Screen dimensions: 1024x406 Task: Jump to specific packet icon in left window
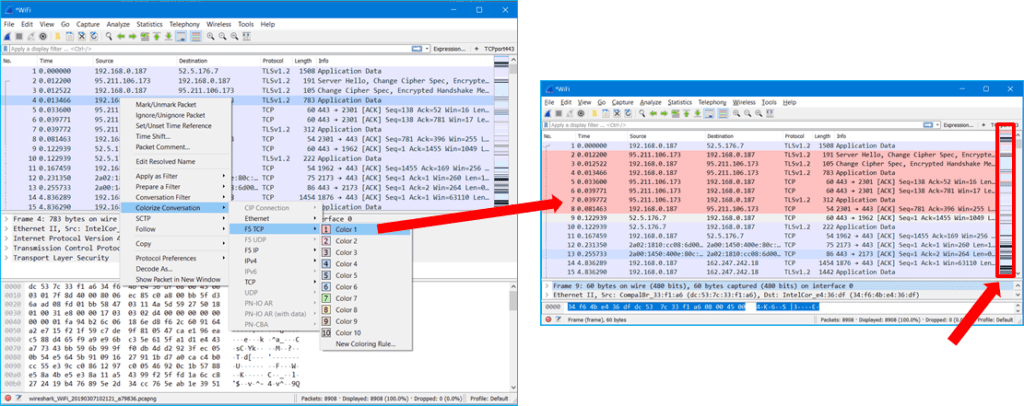145,37
